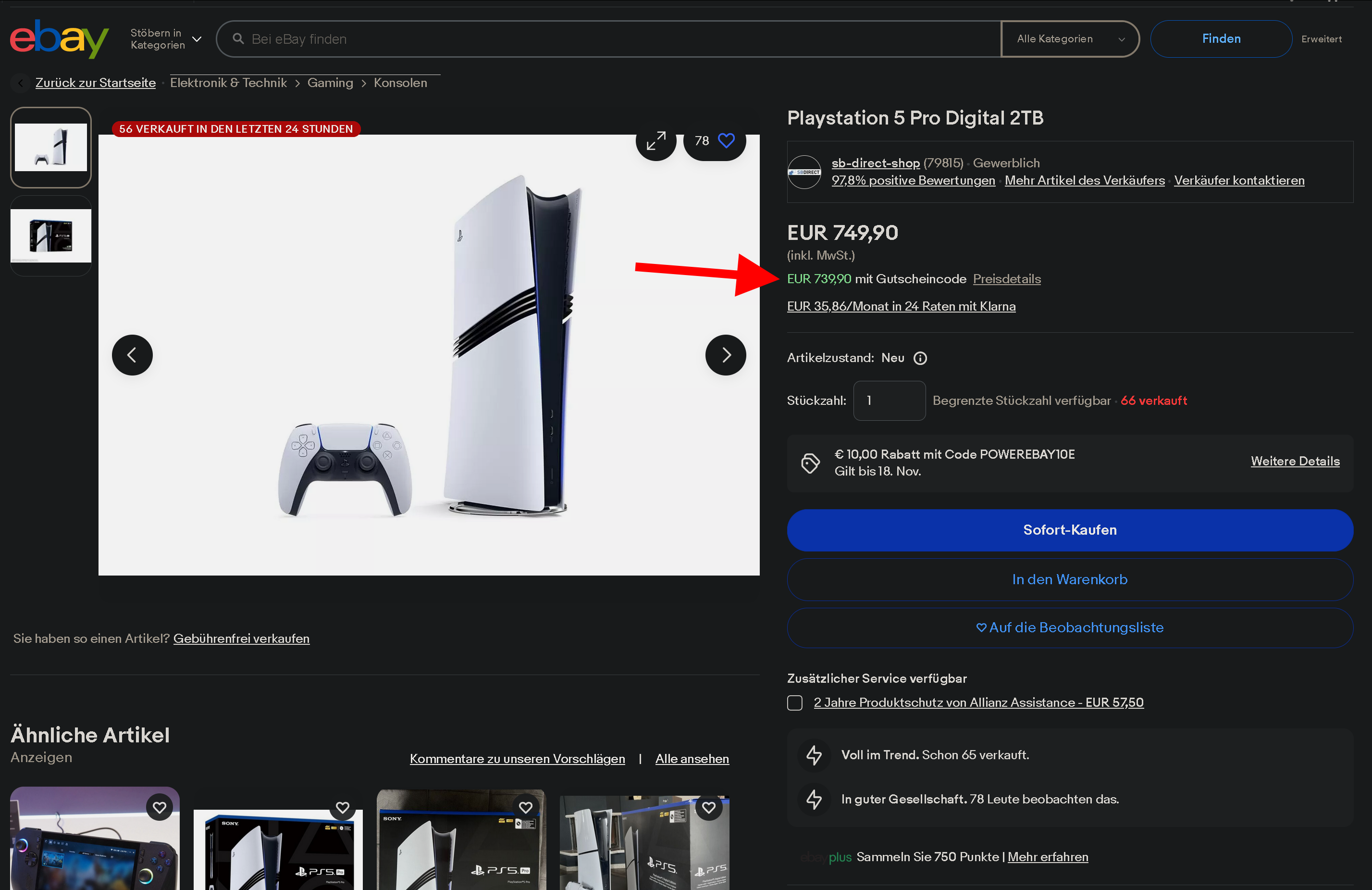
Task: Click the eBay logo
Action: click(x=59, y=38)
